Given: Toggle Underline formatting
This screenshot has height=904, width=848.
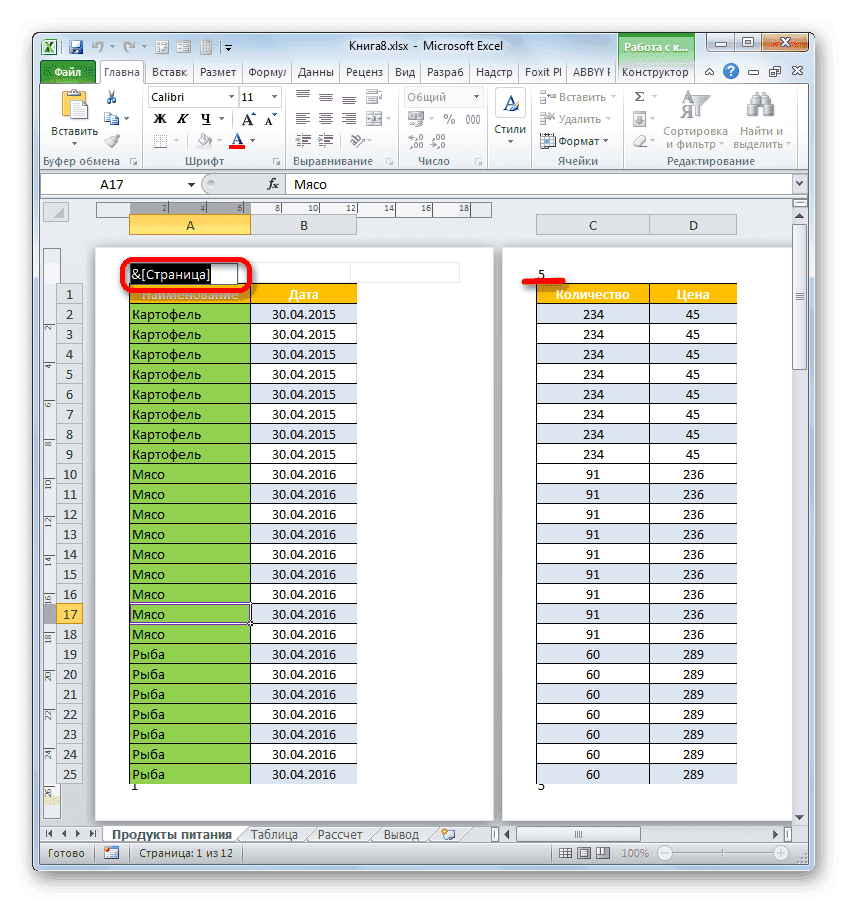Looking at the screenshot, I should point(206,119).
